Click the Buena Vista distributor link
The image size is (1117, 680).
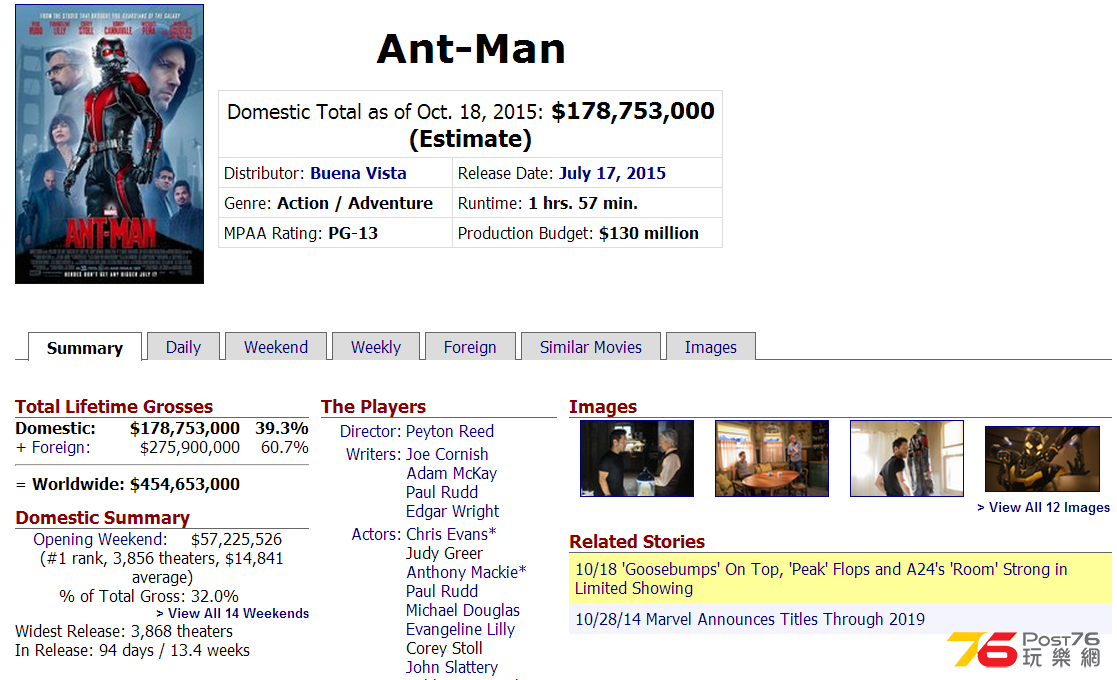[x=358, y=173]
